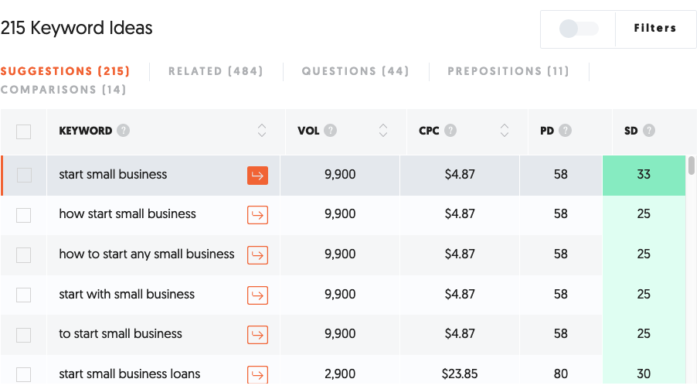The image size is (700, 389).
Task: Toggle the switch next to Filters
Action: pyautogui.click(x=579, y=29)
